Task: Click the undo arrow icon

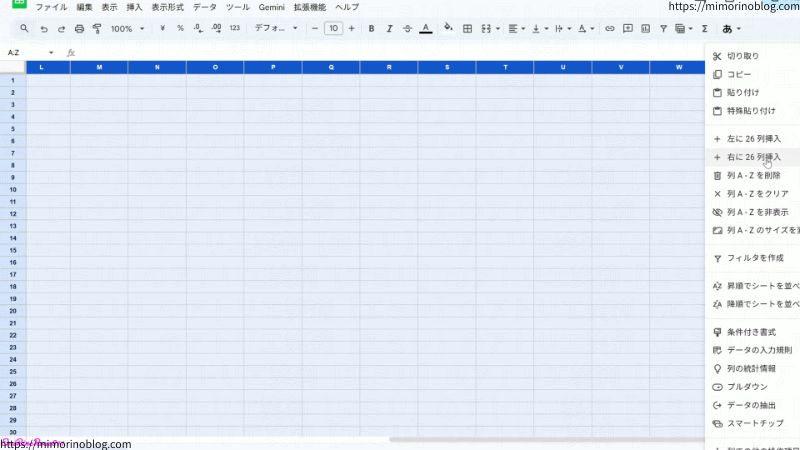Action: tap(44, 29)
